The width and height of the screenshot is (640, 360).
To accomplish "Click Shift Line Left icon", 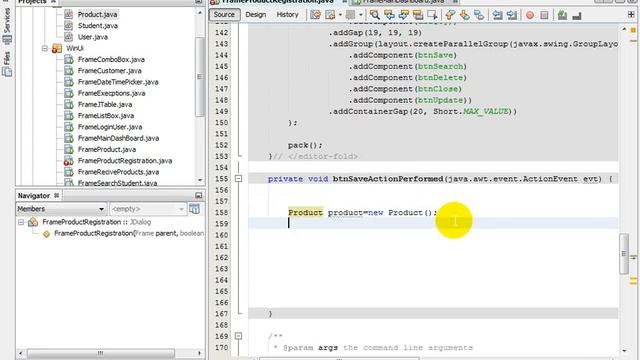I will click(497, 15).
